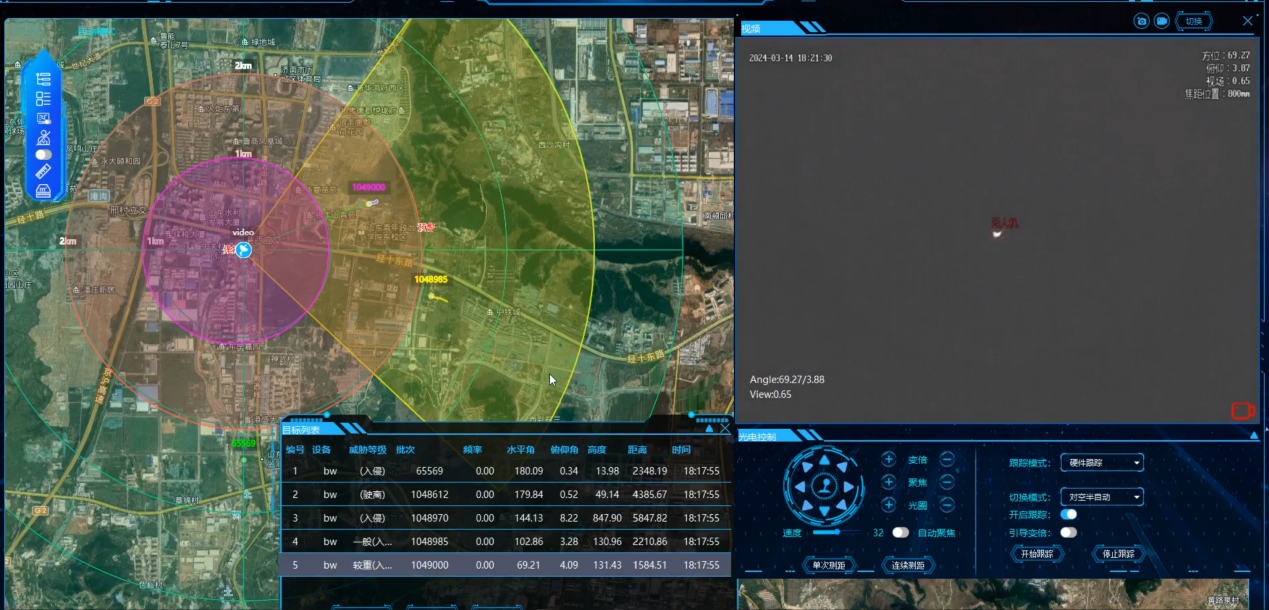Click the ruler measure tool in map toolbar
1269x610 pixels.
[43, 173]
